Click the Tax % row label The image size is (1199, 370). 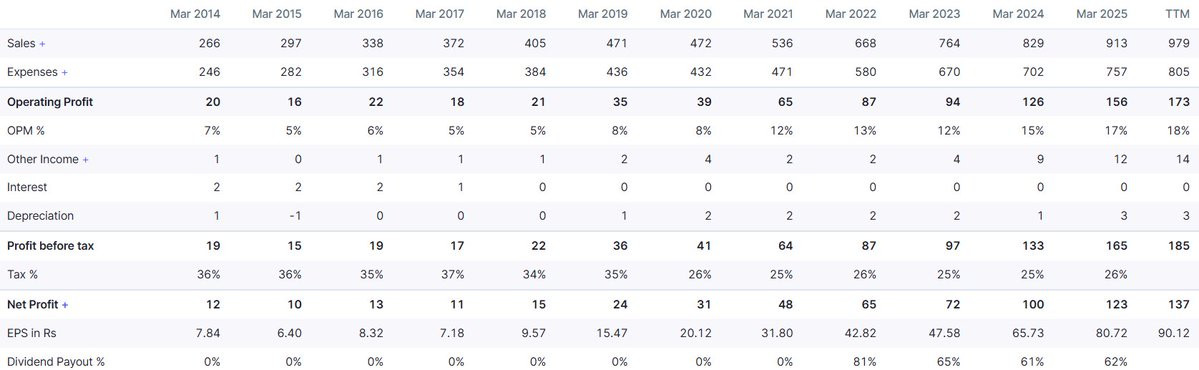[22, 274]
